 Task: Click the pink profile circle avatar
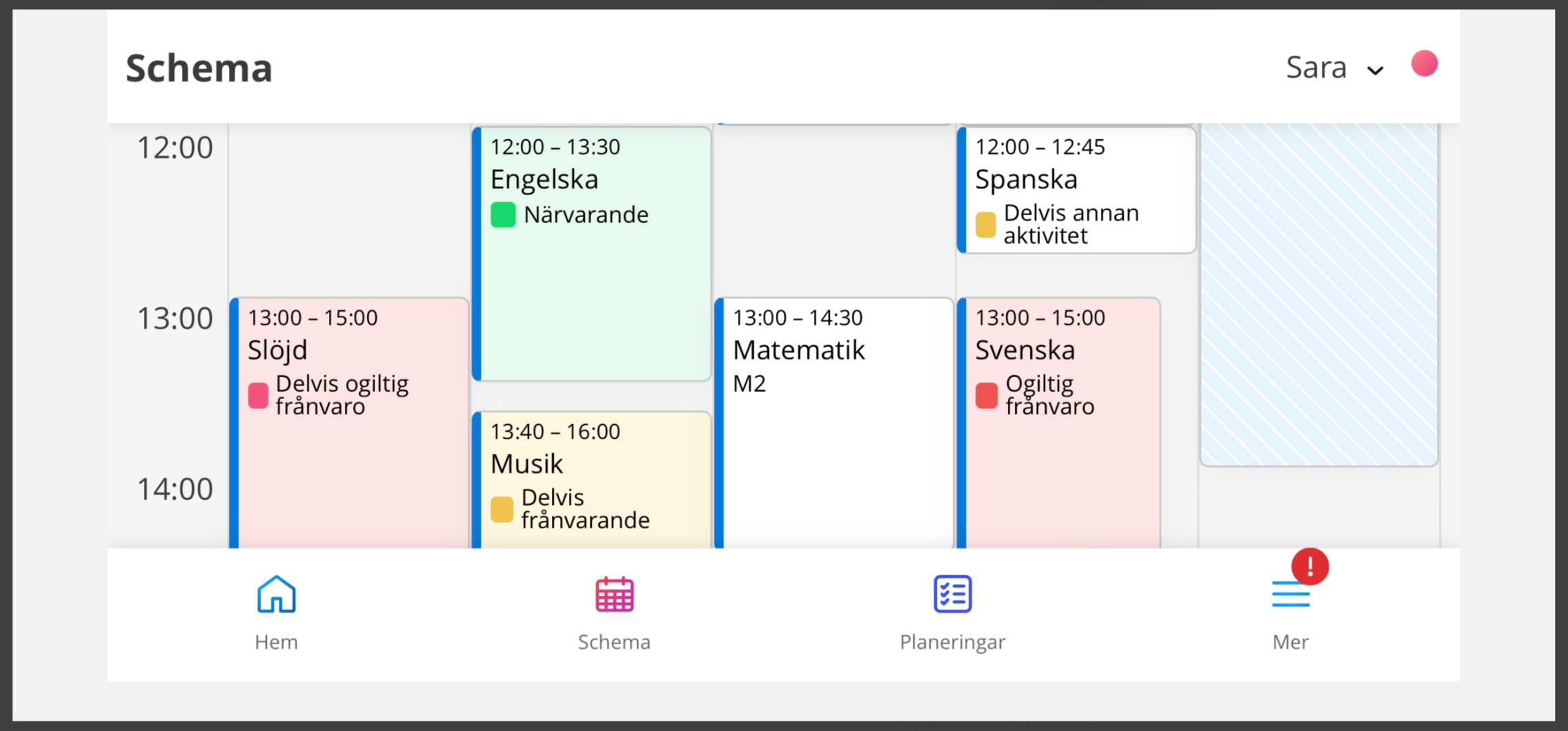tap(1424, 64)
